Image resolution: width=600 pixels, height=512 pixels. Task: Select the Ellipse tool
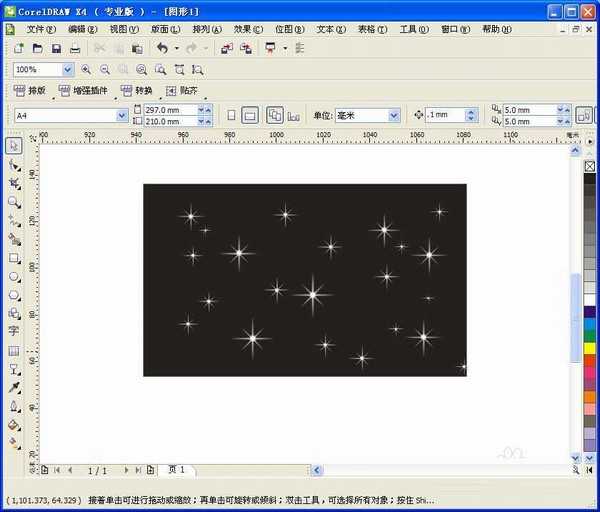tap(14, 275)
